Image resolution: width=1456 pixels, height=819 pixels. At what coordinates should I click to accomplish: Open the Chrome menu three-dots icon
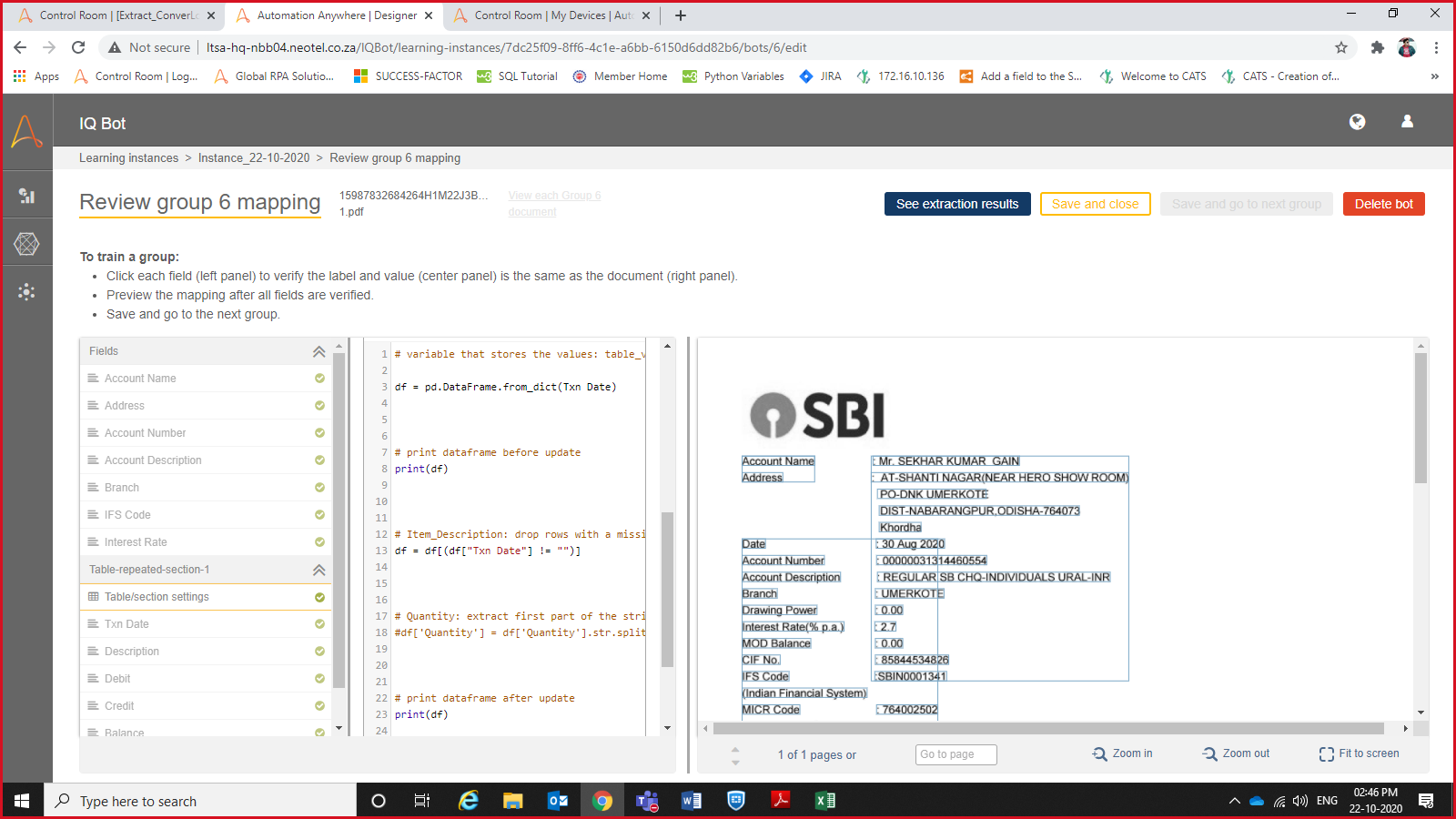[1436, 47]
